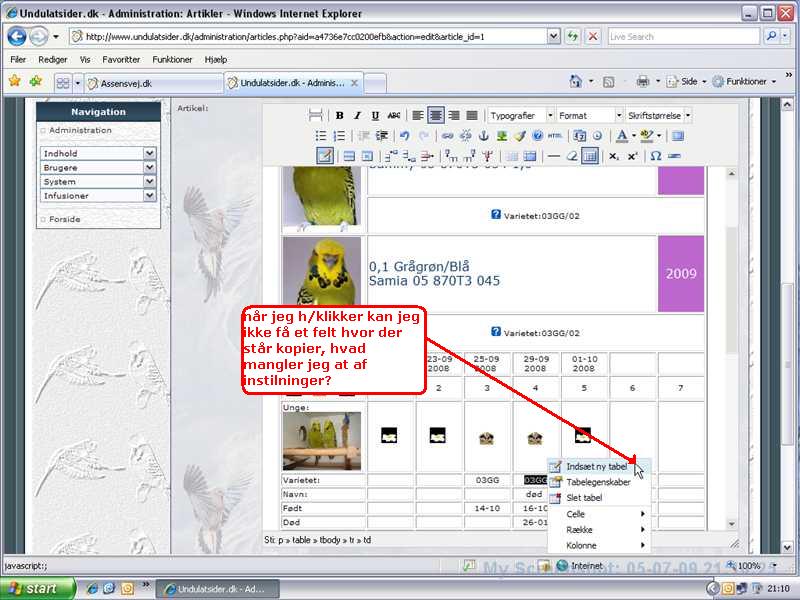Toggle bold formatting in the editor

pos(339,115)
